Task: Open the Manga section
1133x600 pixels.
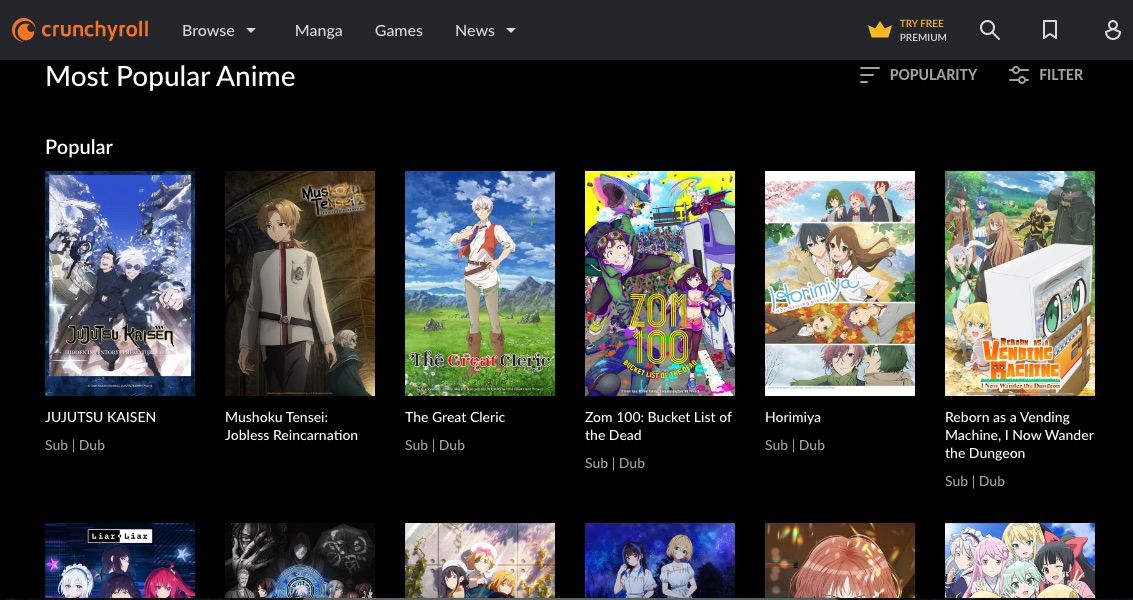Action: click(x=319, y=30)
